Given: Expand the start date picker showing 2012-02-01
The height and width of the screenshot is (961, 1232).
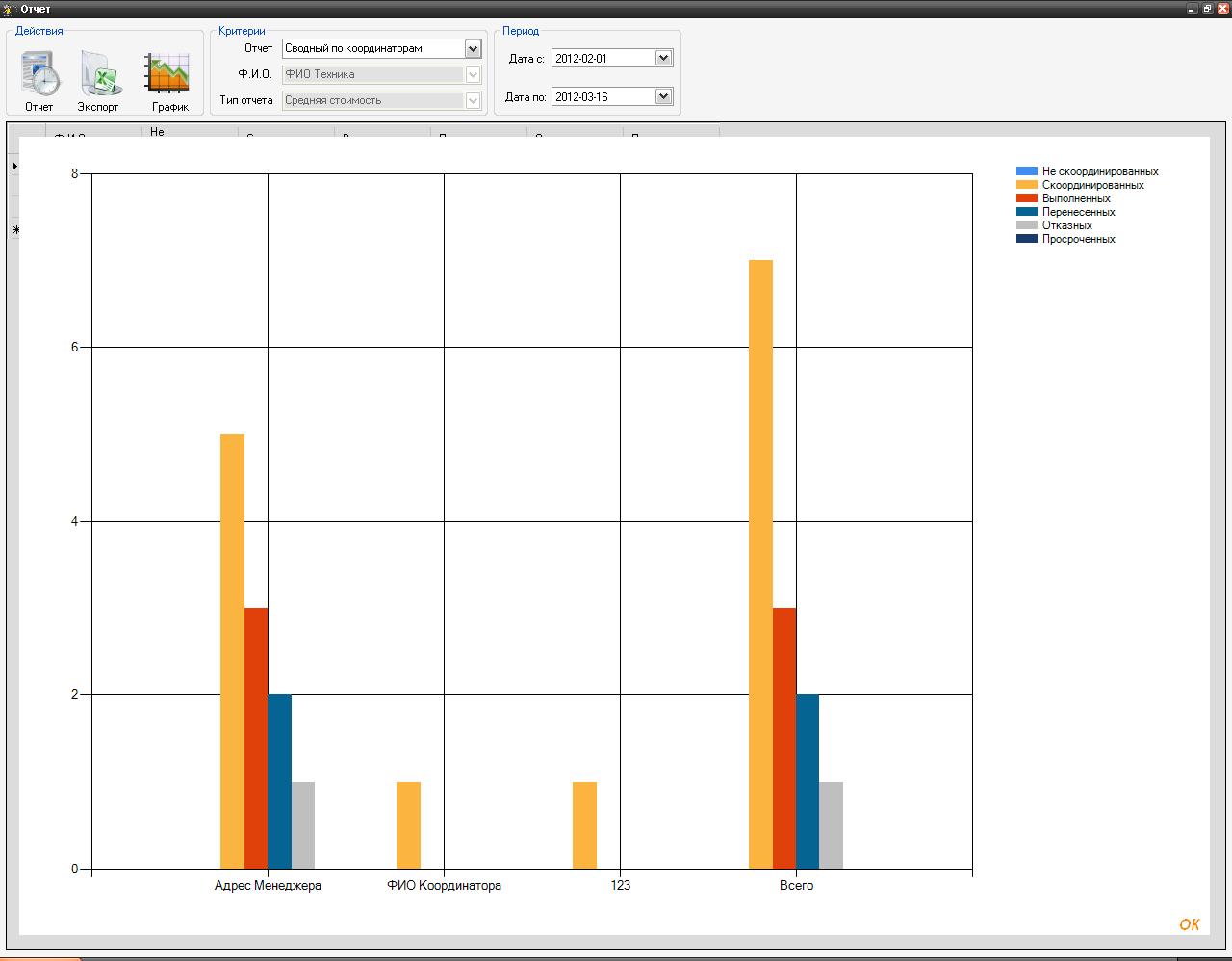Looking at the screenshot, I should (663, 58).
